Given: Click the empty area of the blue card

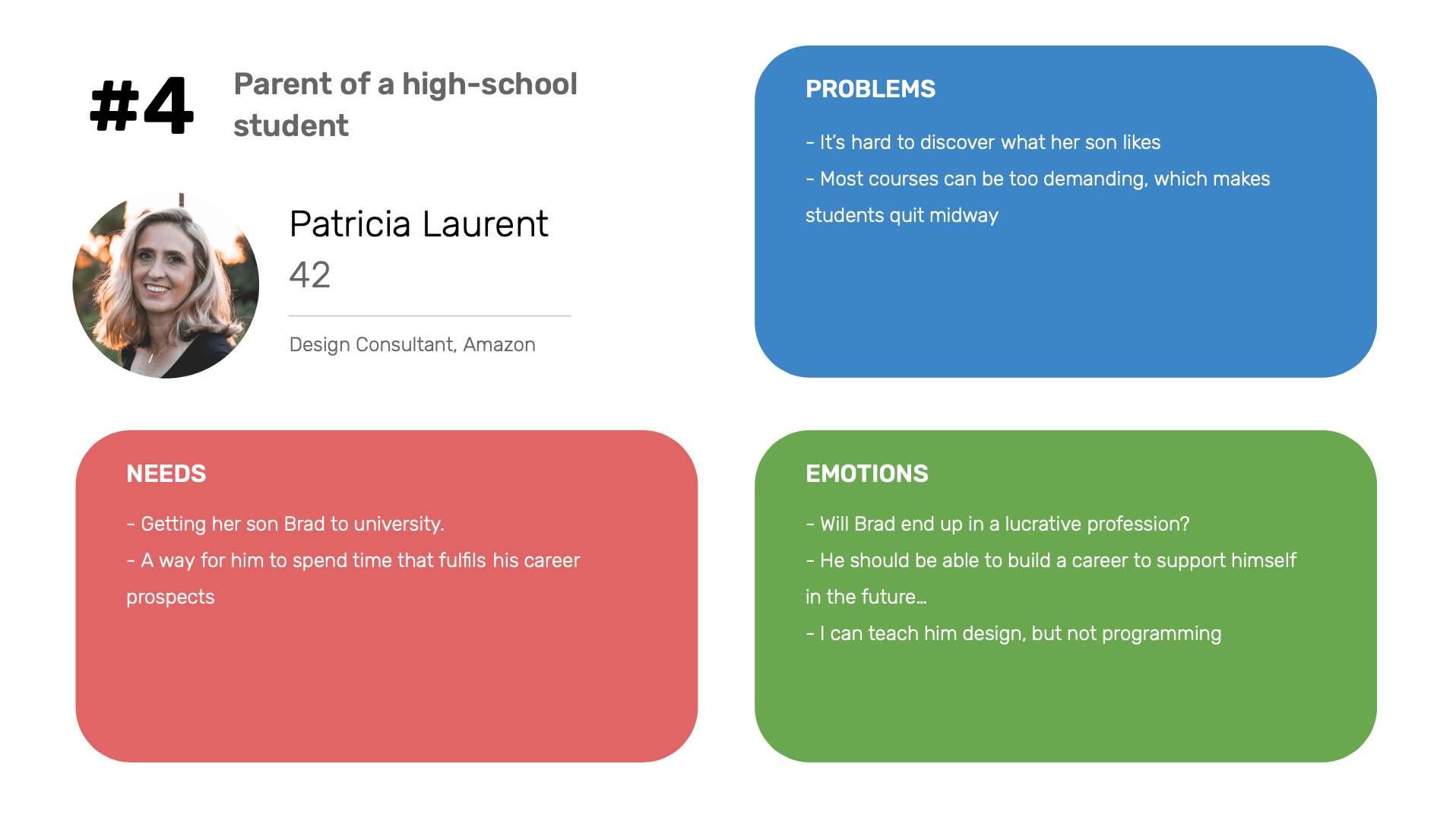Looking at the screenshot, I should [1064, 304].
